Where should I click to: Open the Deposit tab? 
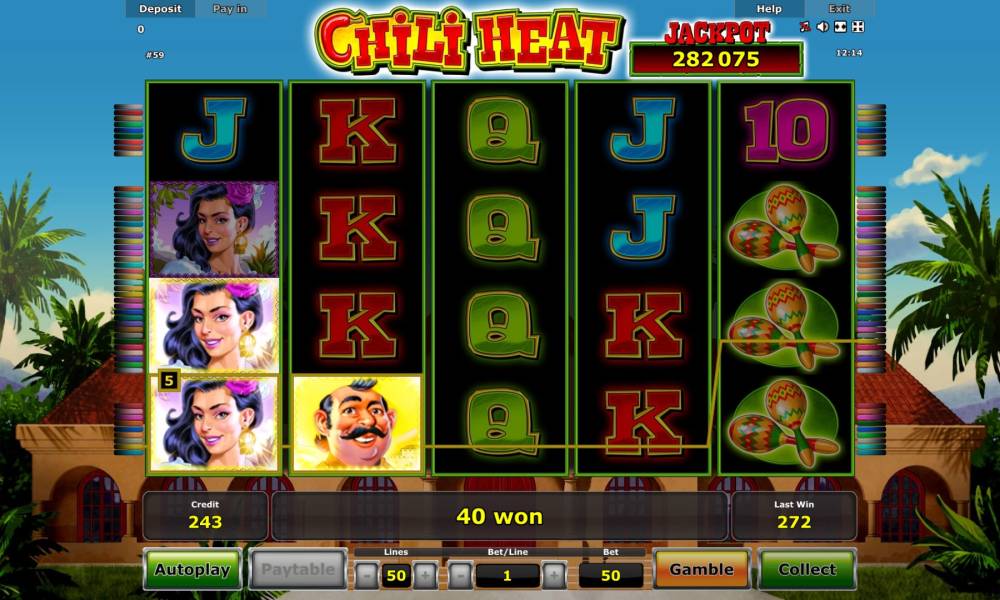pyautogui.click(x=160, y=9)
